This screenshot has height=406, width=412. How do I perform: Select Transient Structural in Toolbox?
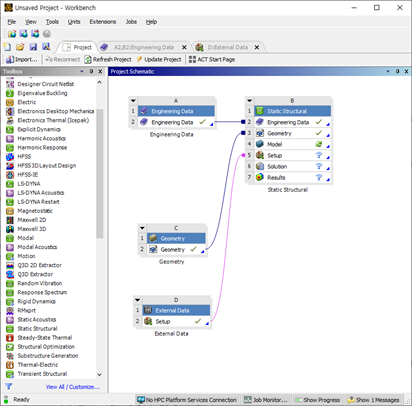pyautogui.click(x=42, y=374)
